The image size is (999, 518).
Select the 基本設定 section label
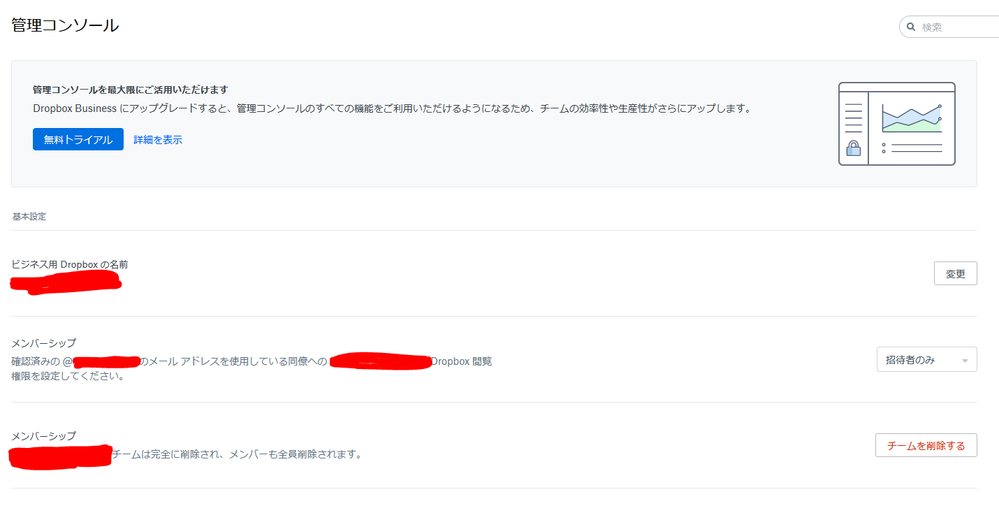(x=29, y=217)
